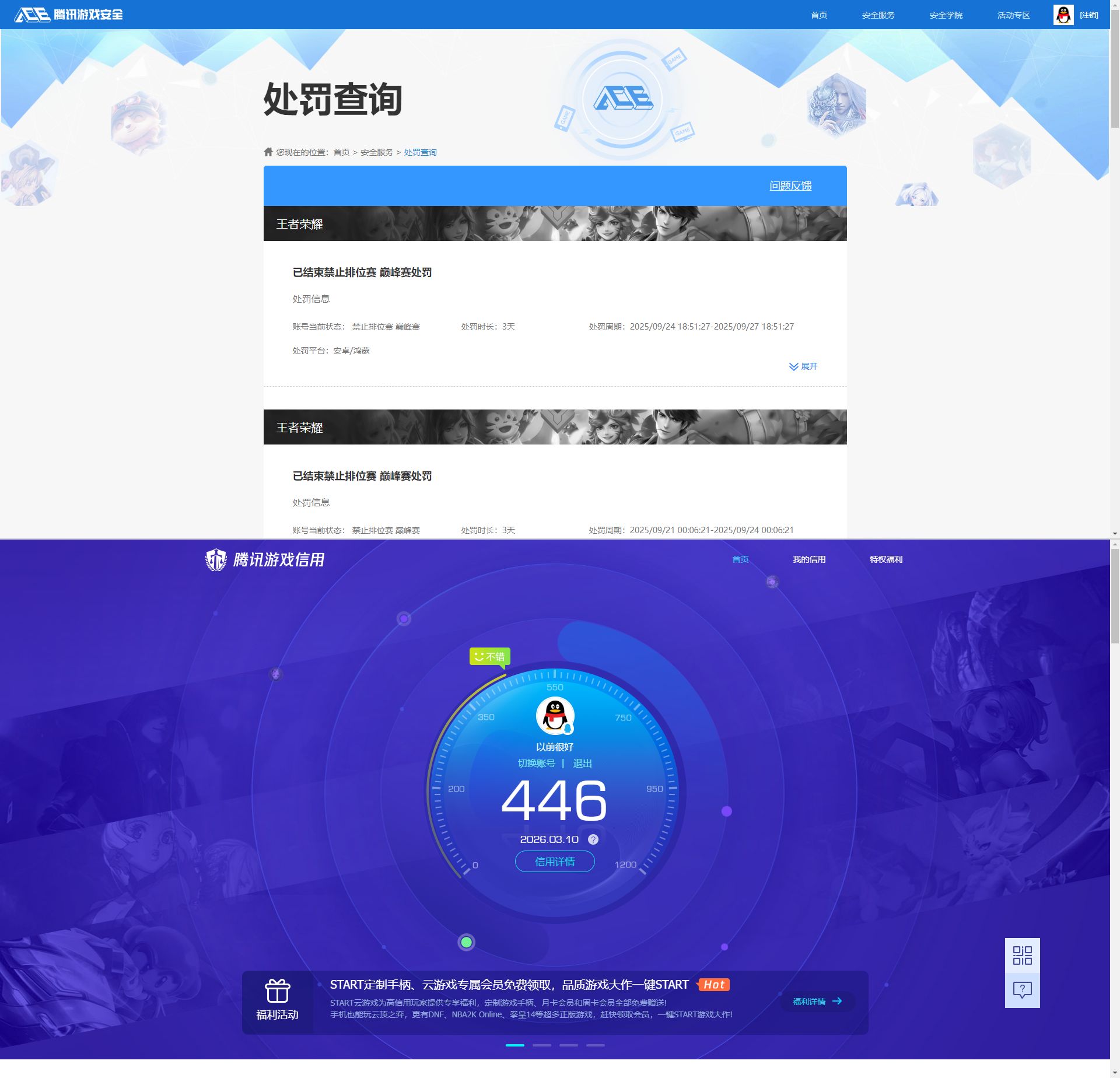Click the QQ penguin avatar in top header

(1063, 15)
